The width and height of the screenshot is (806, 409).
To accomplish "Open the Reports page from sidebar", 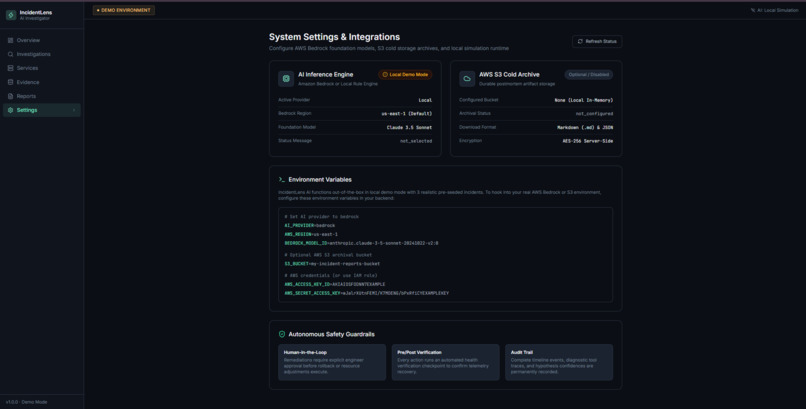I will [42, 96].
